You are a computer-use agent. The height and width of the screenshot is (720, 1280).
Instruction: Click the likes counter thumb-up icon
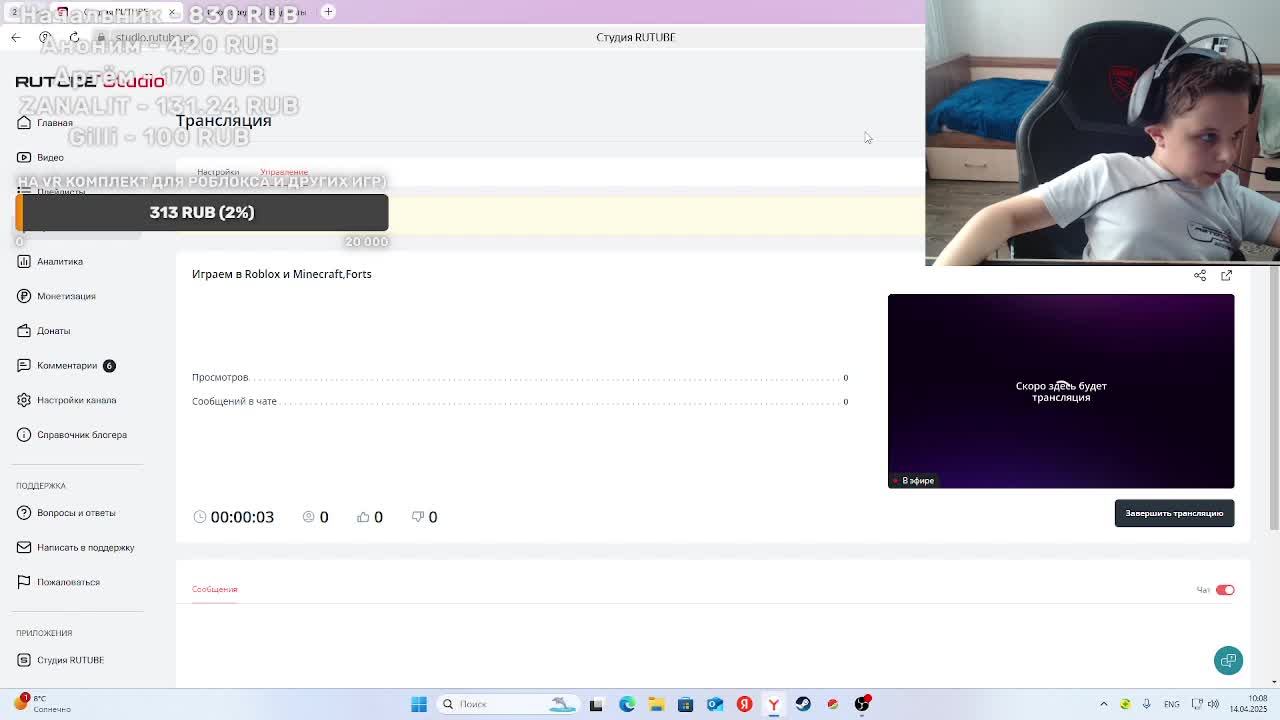click(363, 517)
